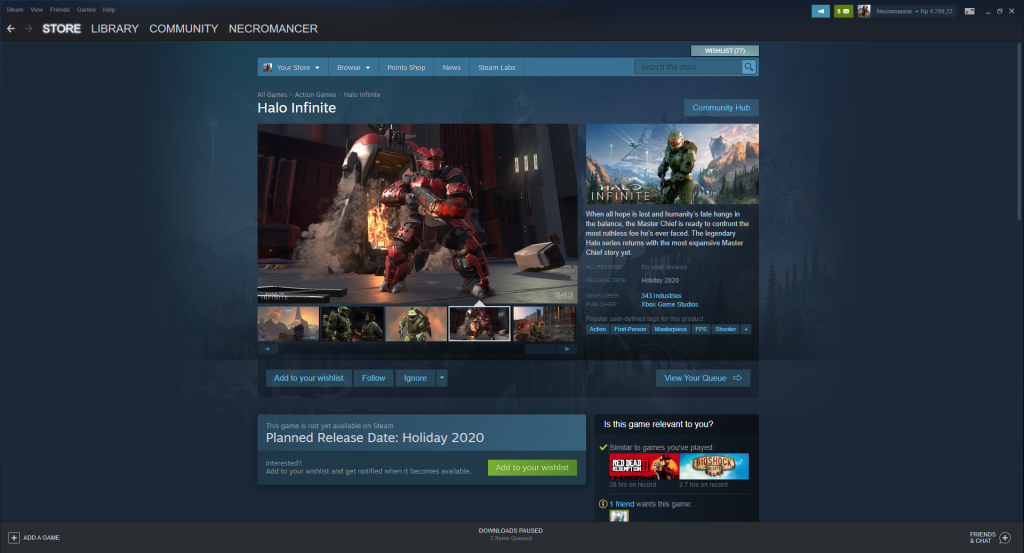Open the Your Store dropdown
This screenshot has width=1024, height=553.
pos(291,67)
